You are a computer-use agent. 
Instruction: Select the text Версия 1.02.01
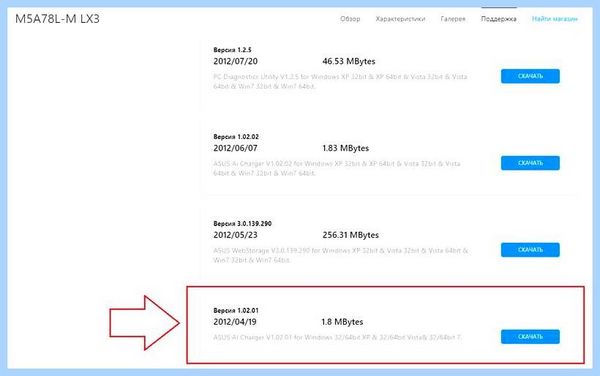[236, 310]
